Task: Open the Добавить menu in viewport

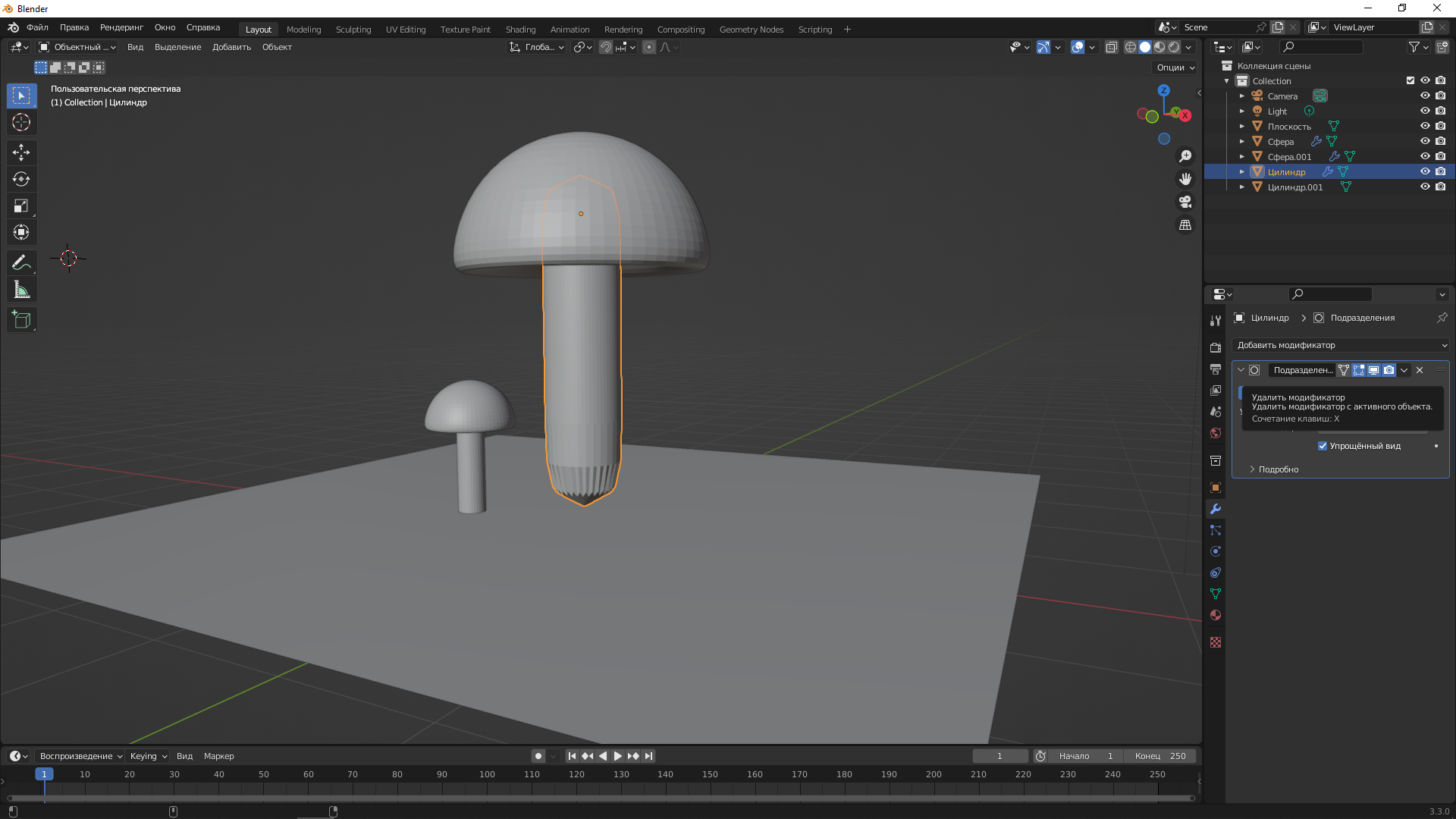Action: pyautogui.click(x=231, y=47)
